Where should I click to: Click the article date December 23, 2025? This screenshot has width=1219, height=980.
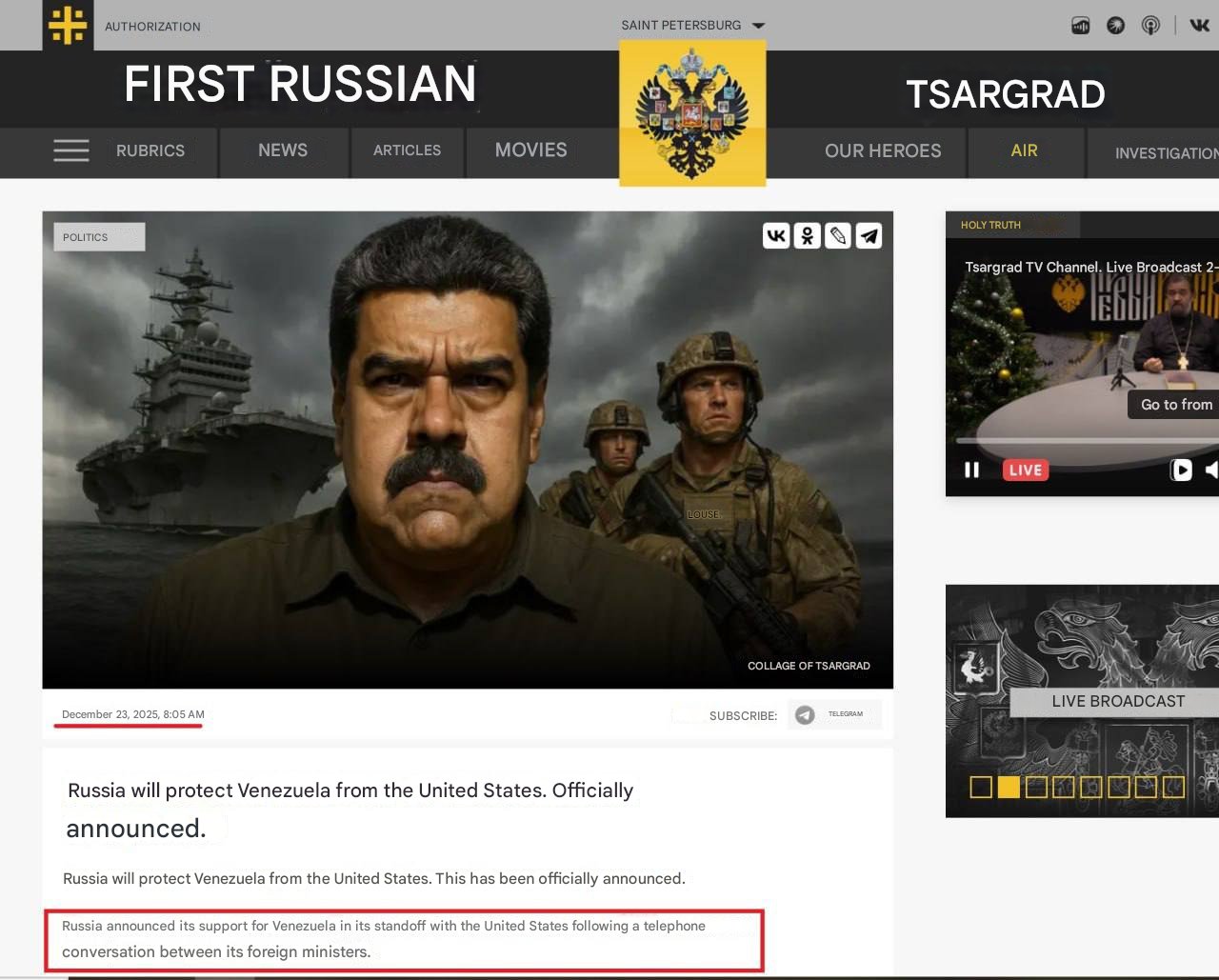pos(133,714)
